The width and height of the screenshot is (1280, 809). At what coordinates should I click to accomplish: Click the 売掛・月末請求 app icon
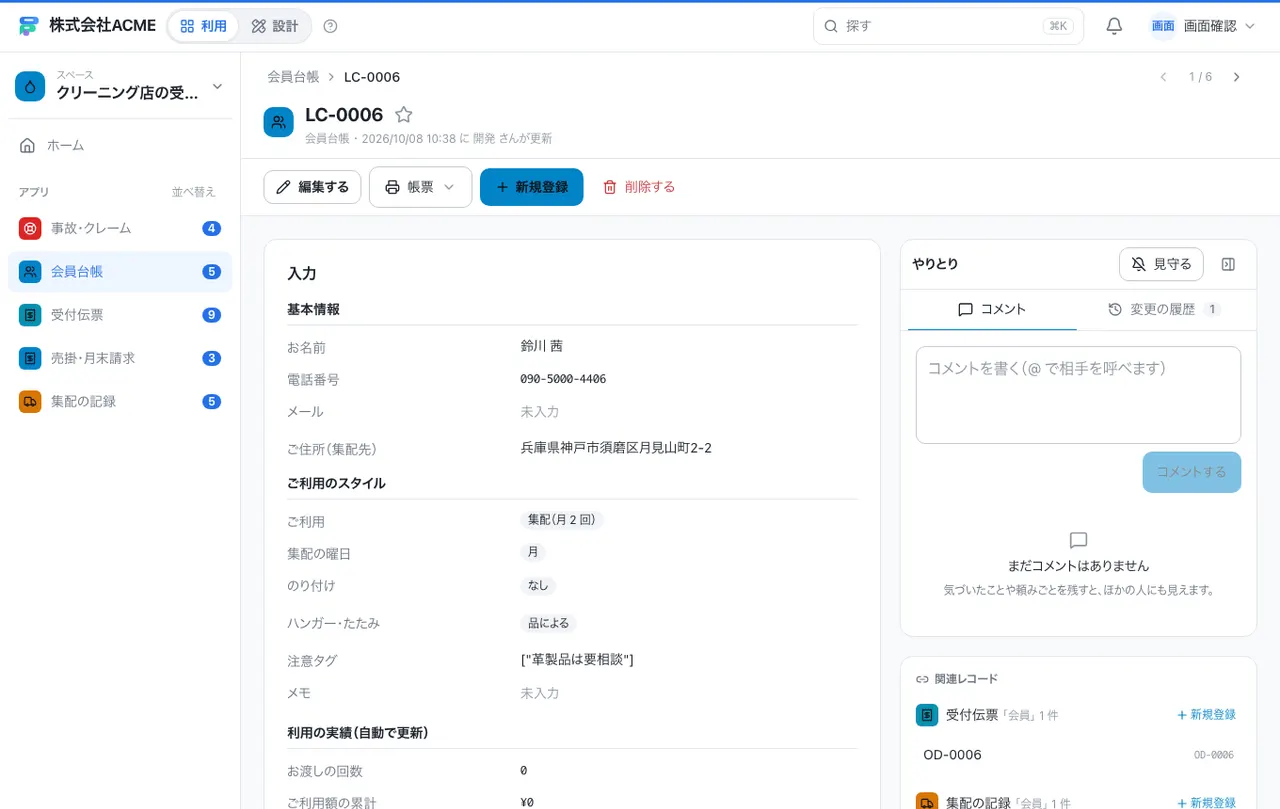coord(30,358)
